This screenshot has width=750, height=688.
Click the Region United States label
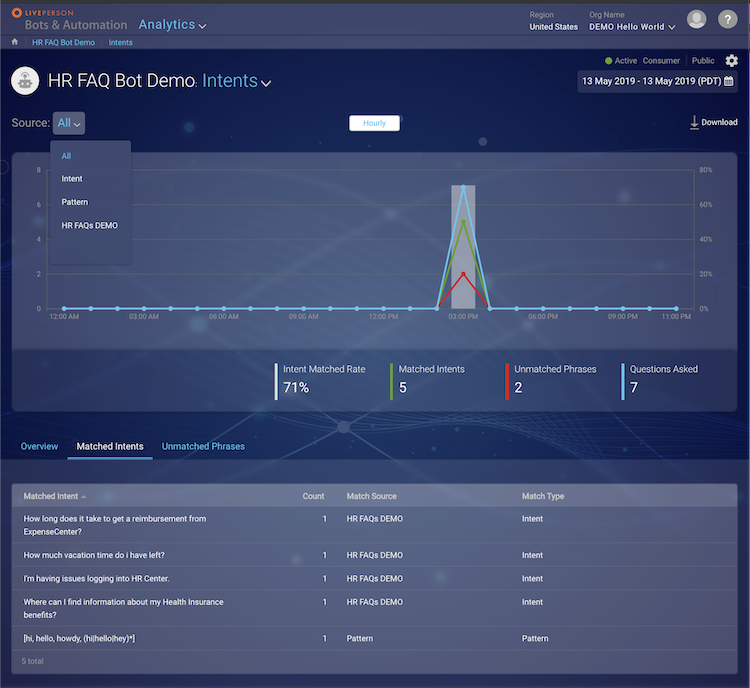[x=553, y=22]
